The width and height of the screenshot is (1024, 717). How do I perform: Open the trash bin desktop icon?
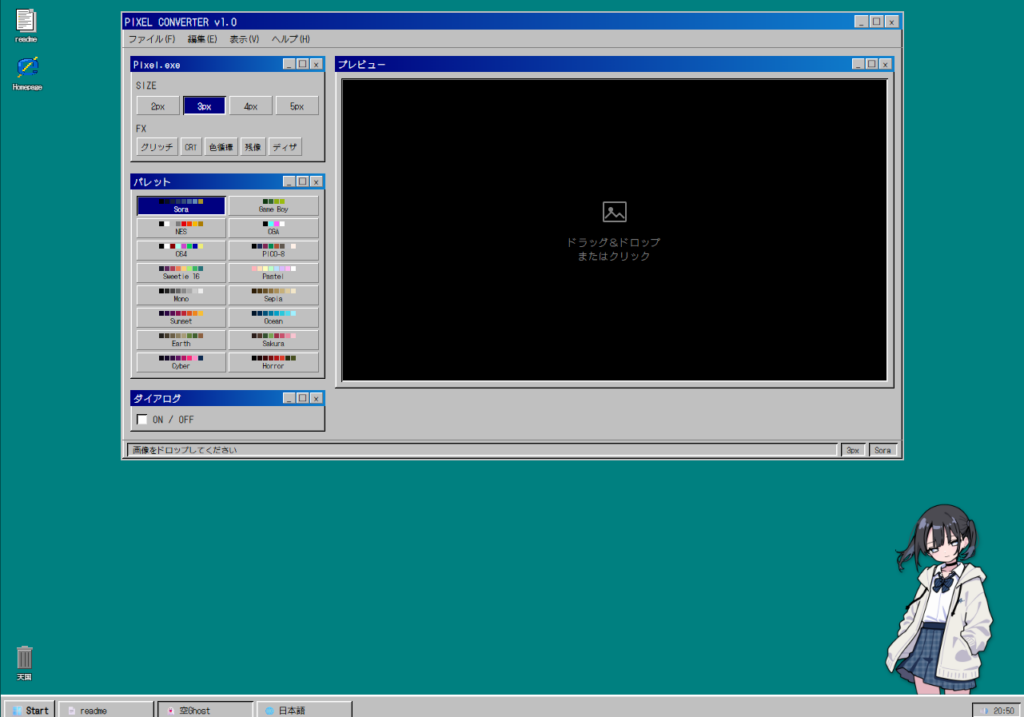point(25,659)
